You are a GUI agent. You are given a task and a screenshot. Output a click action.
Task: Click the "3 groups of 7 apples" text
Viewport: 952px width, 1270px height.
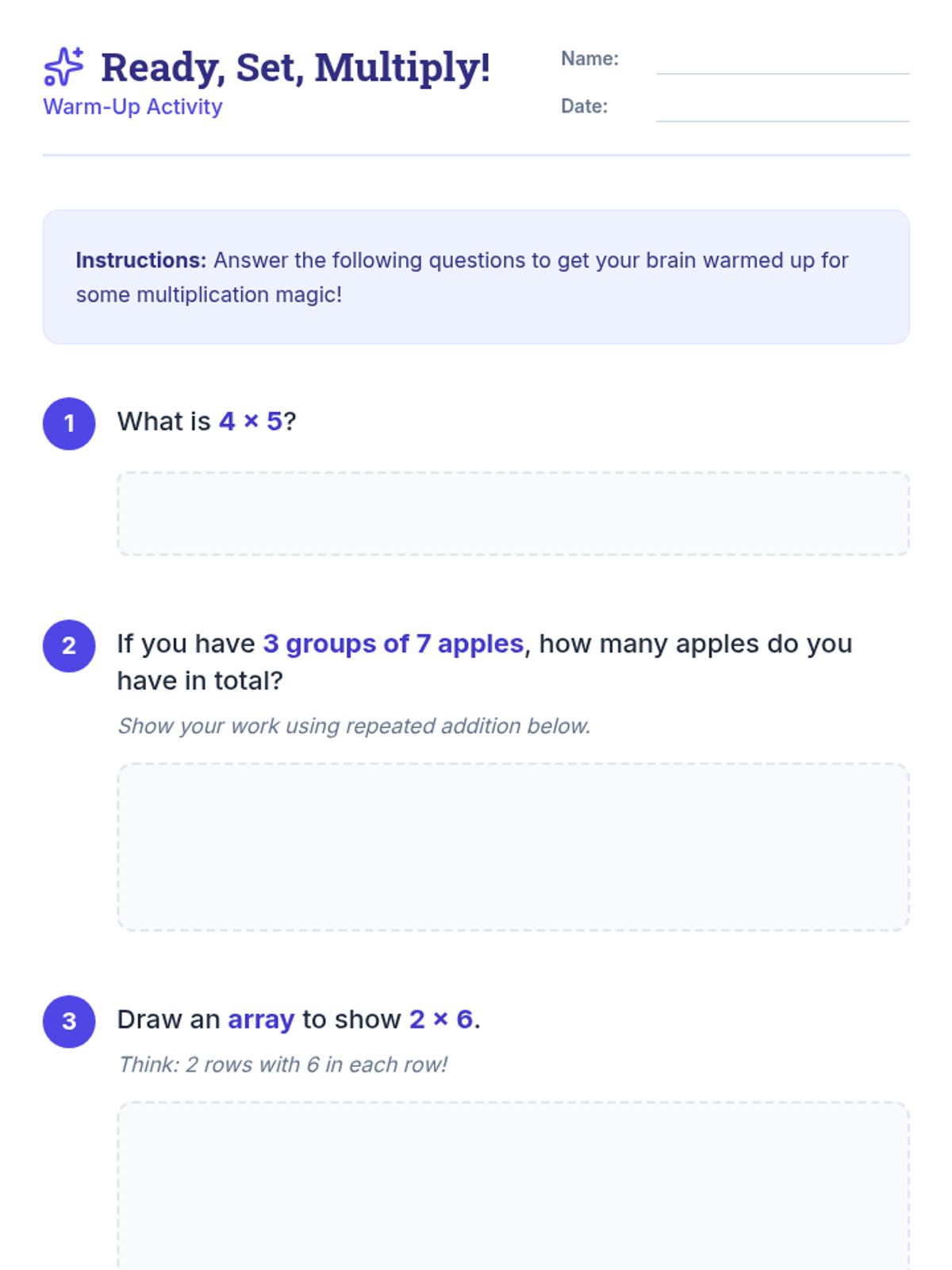393,644
